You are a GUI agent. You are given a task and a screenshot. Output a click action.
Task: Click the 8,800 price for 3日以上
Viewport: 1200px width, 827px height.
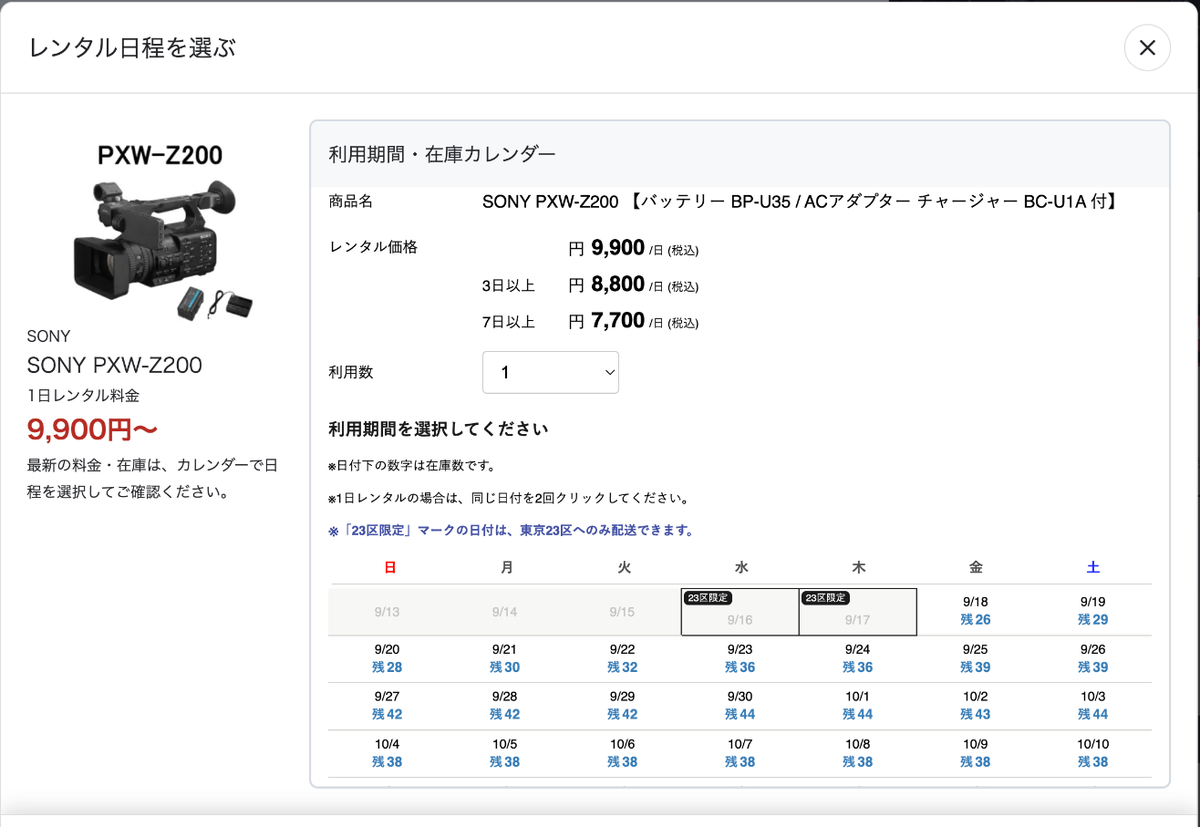pyautogui.click(x=618, y=284)
